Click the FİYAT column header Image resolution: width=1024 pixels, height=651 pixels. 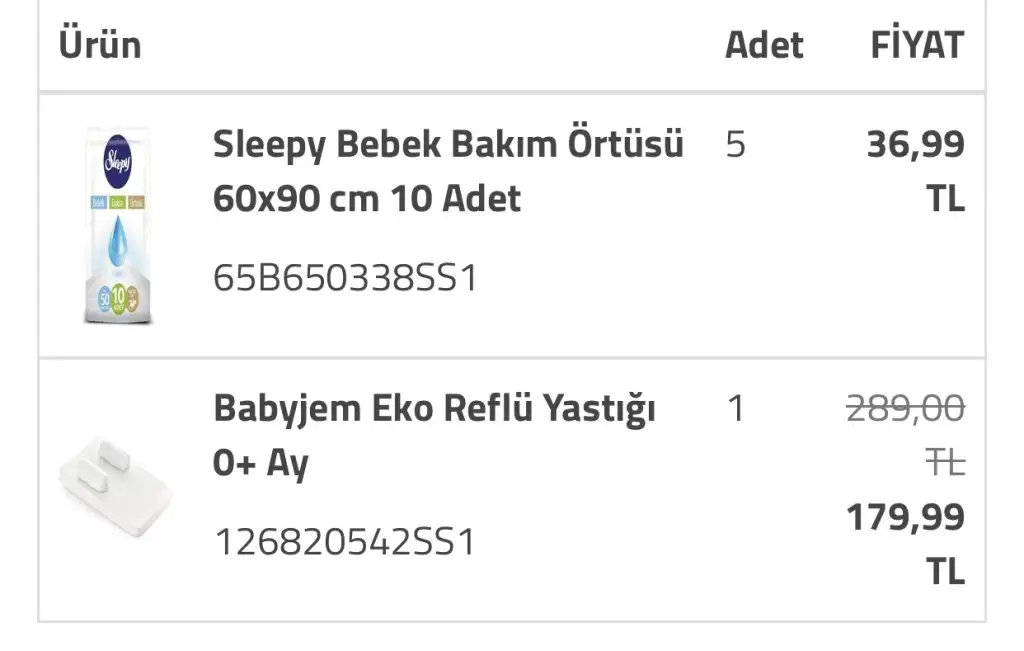(x=917, y=44)
